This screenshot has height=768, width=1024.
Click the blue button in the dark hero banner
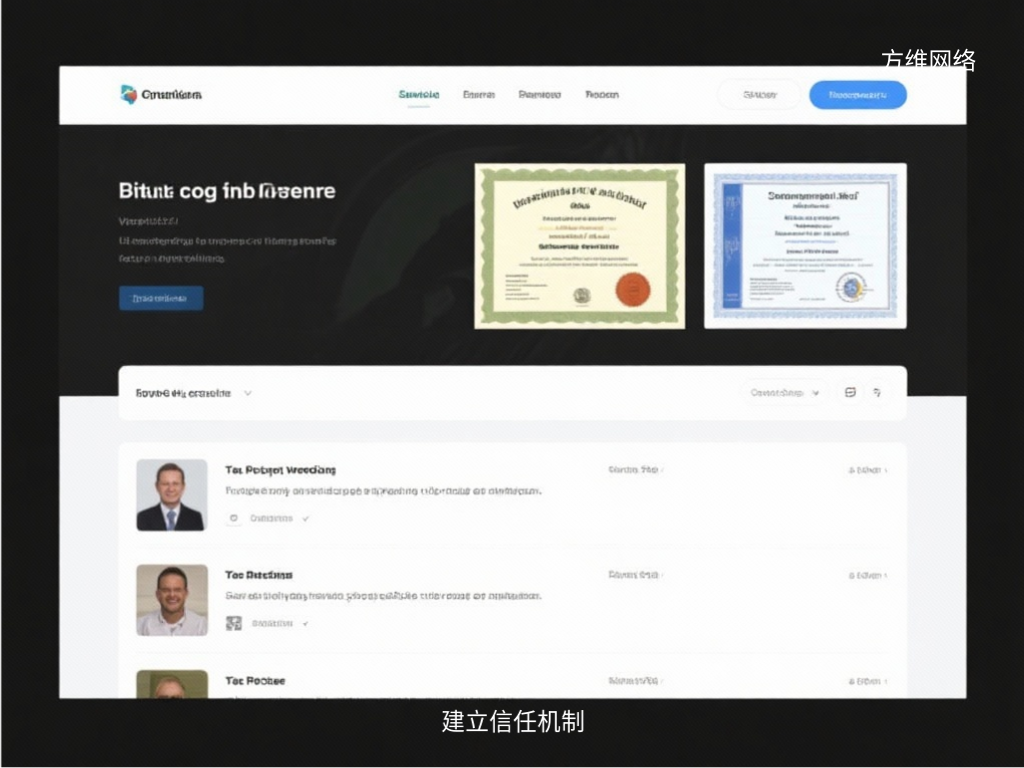pyautogui.click(x=161, y=298)
